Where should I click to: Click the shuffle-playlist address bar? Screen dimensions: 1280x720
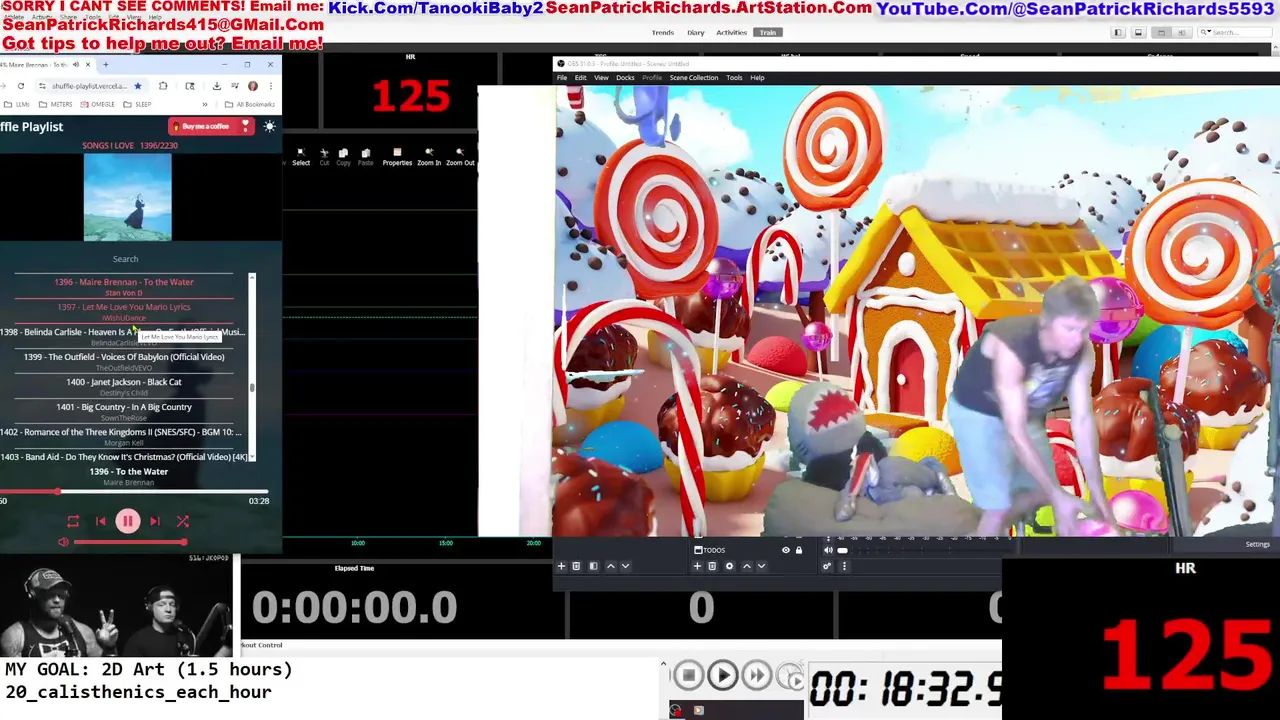[x=88, y=86]
